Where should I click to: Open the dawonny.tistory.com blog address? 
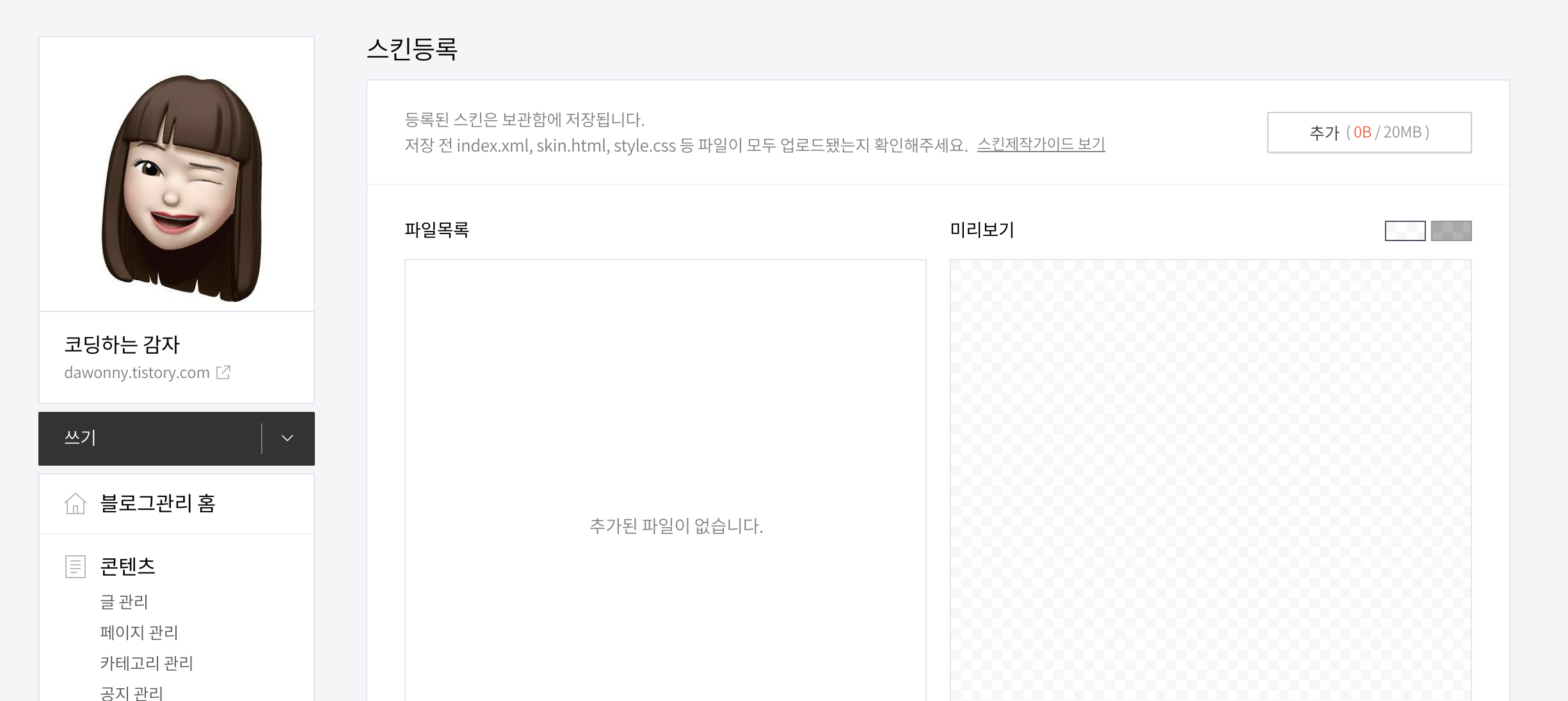pos(137,372)
